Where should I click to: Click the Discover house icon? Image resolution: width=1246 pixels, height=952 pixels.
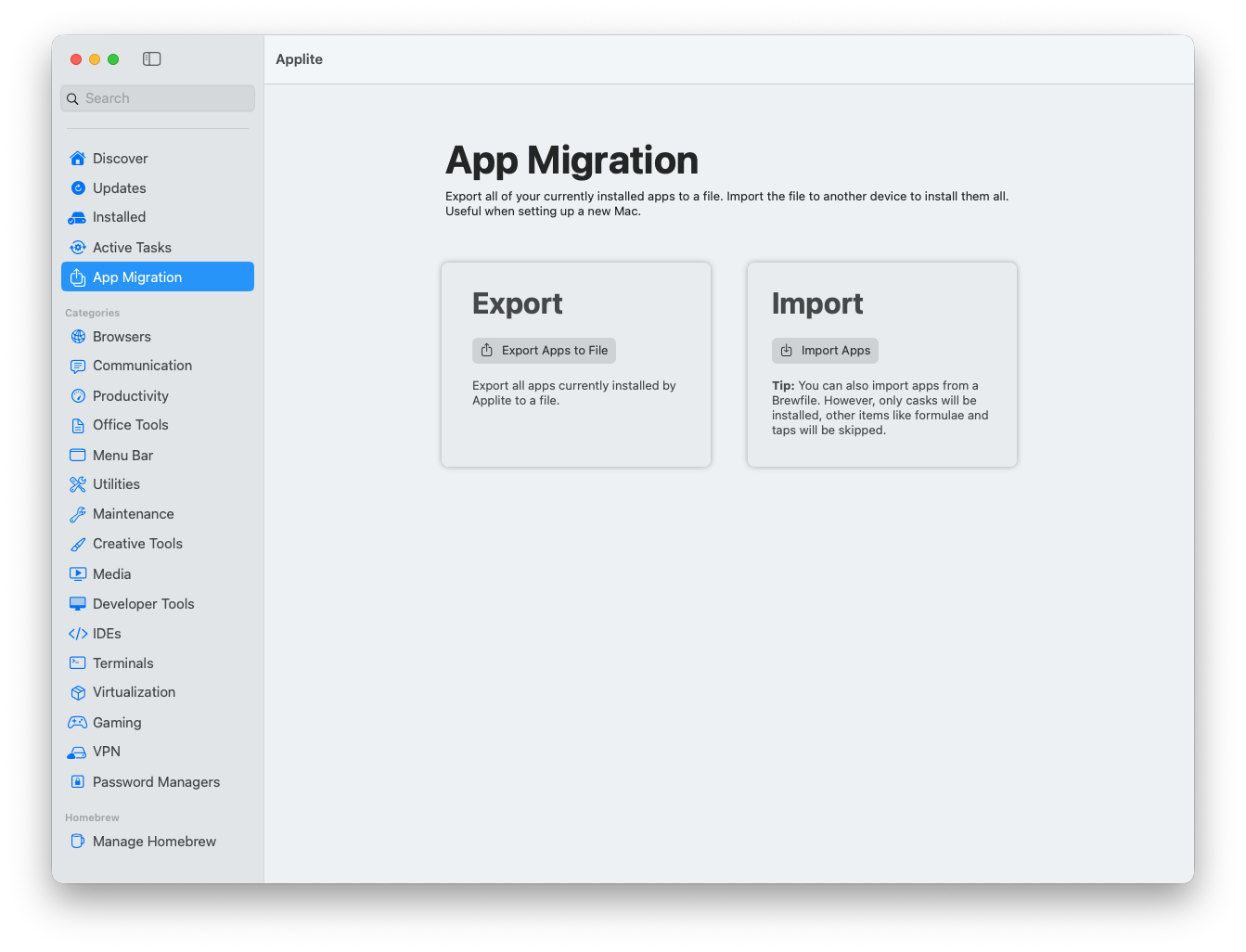pyautogui.click(x=78, y=159)
